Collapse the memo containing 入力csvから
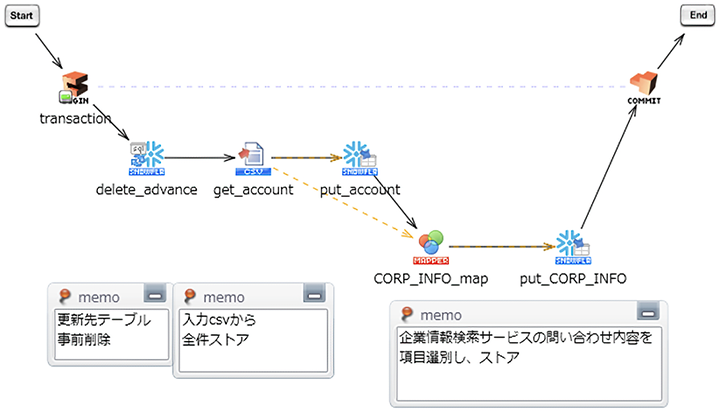 coord(312,294)
